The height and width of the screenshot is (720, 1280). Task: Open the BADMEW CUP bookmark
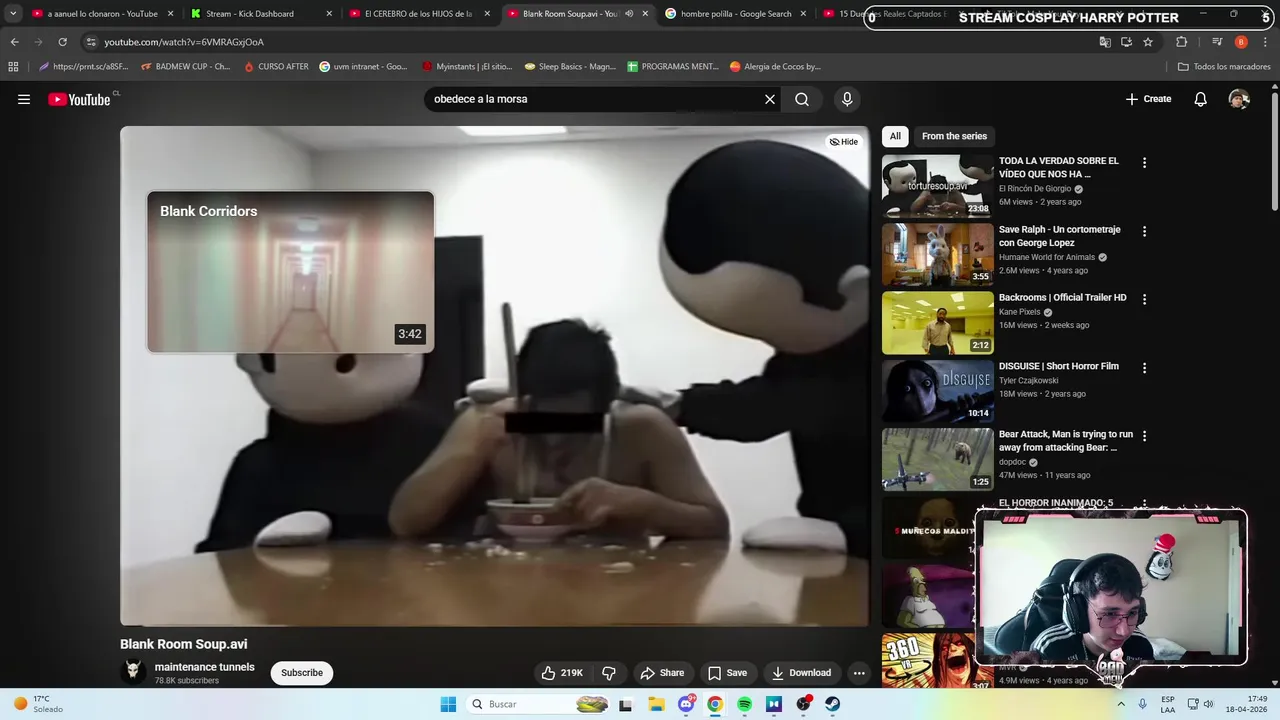tap(185, 67)
